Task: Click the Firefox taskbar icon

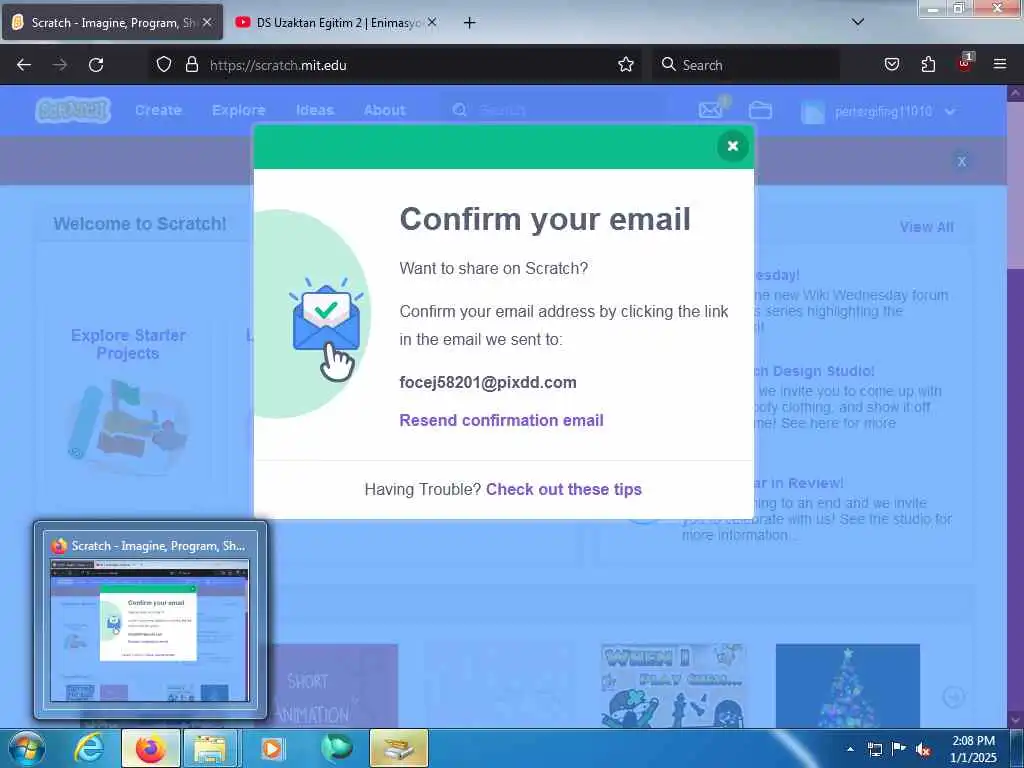Action: (151, 748)
